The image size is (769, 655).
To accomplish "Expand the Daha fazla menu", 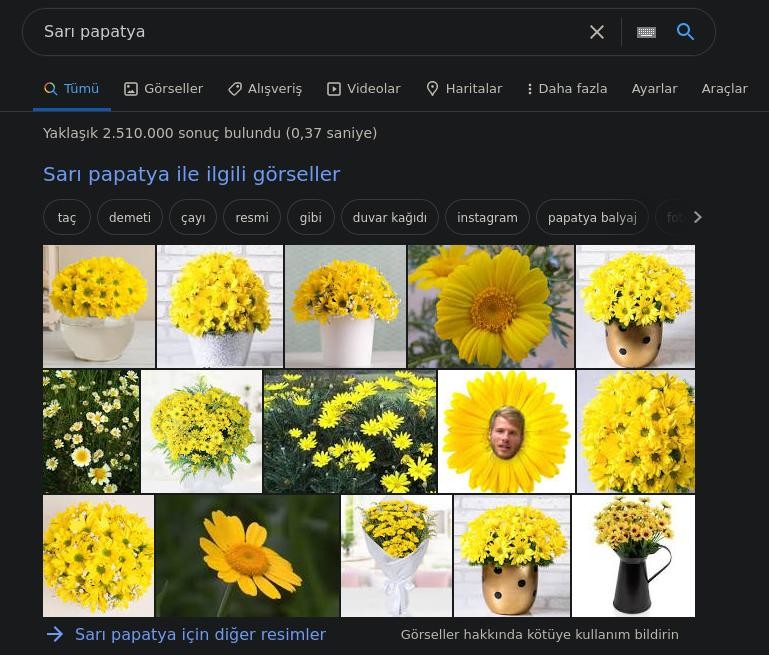I will [567, 89].
